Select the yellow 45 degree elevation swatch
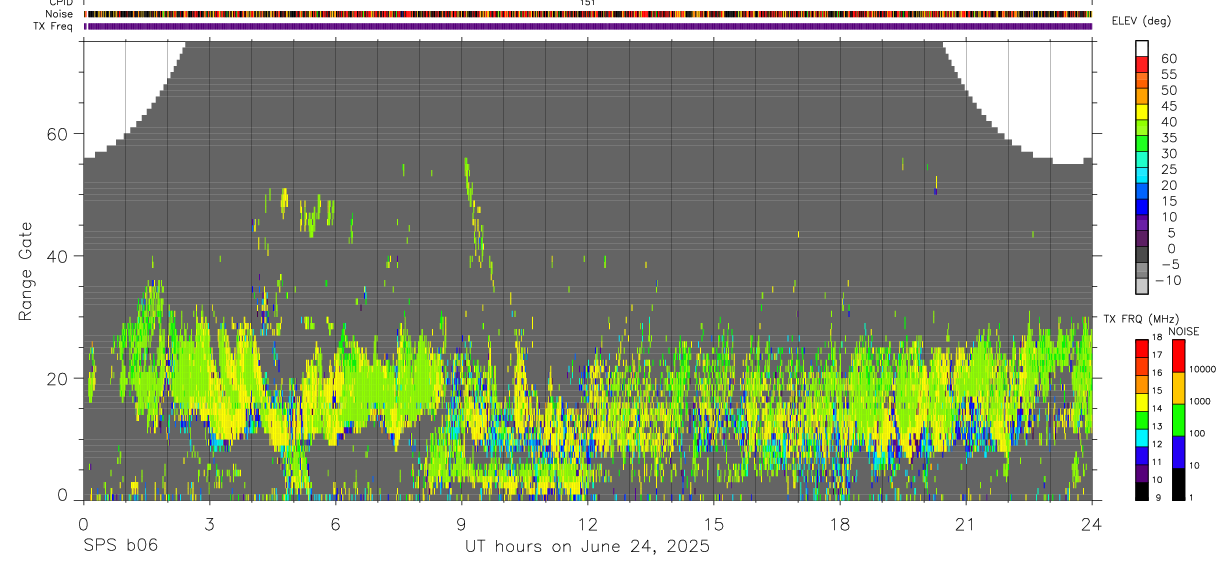Viewport: 1228px width, 567px height. point(1143,112)
